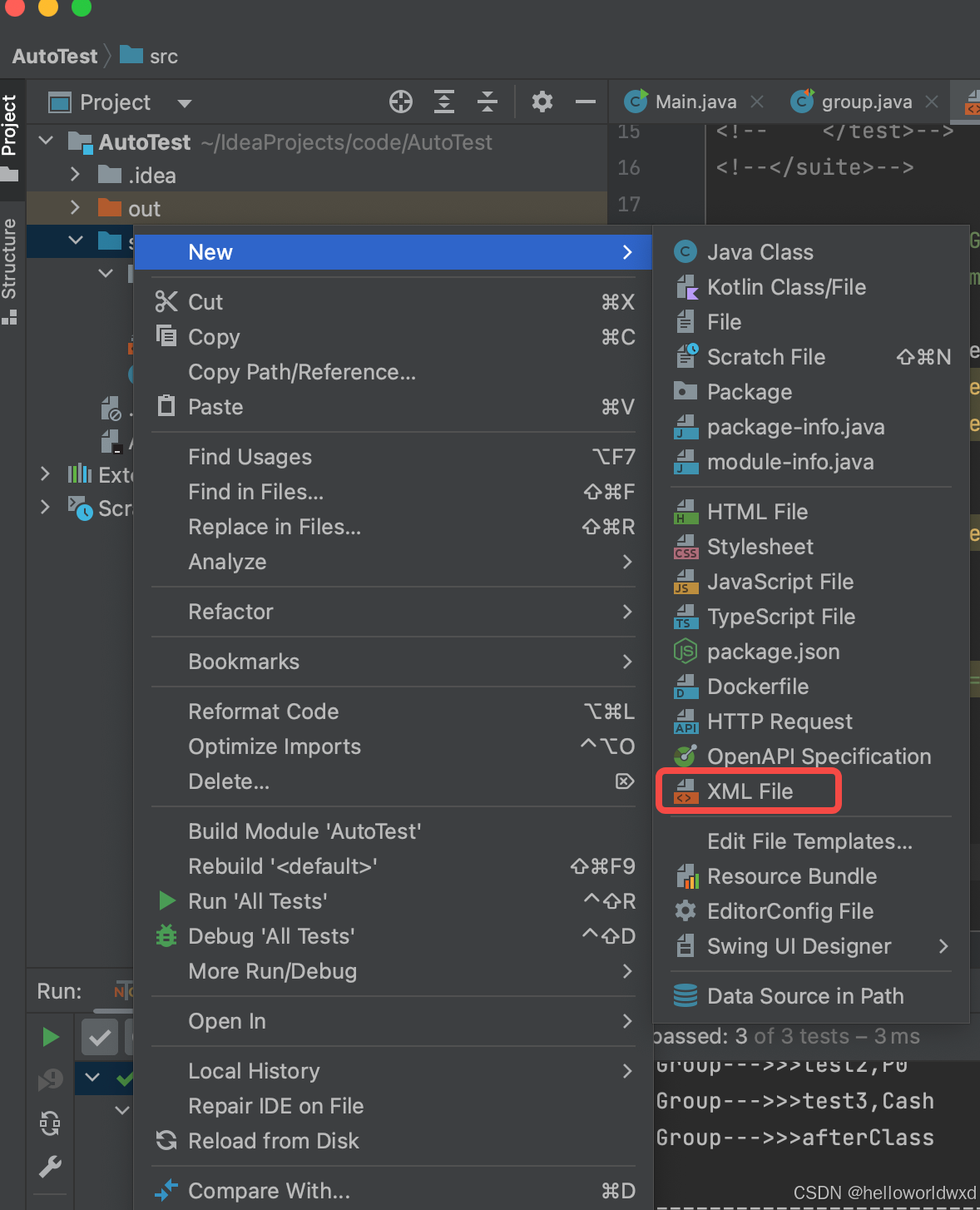Image resolution: width=980 pixels, height=1210 pixels.
Task: Toggle Show Passed checkmark in Run panel
Action: tap(99, 1037)
